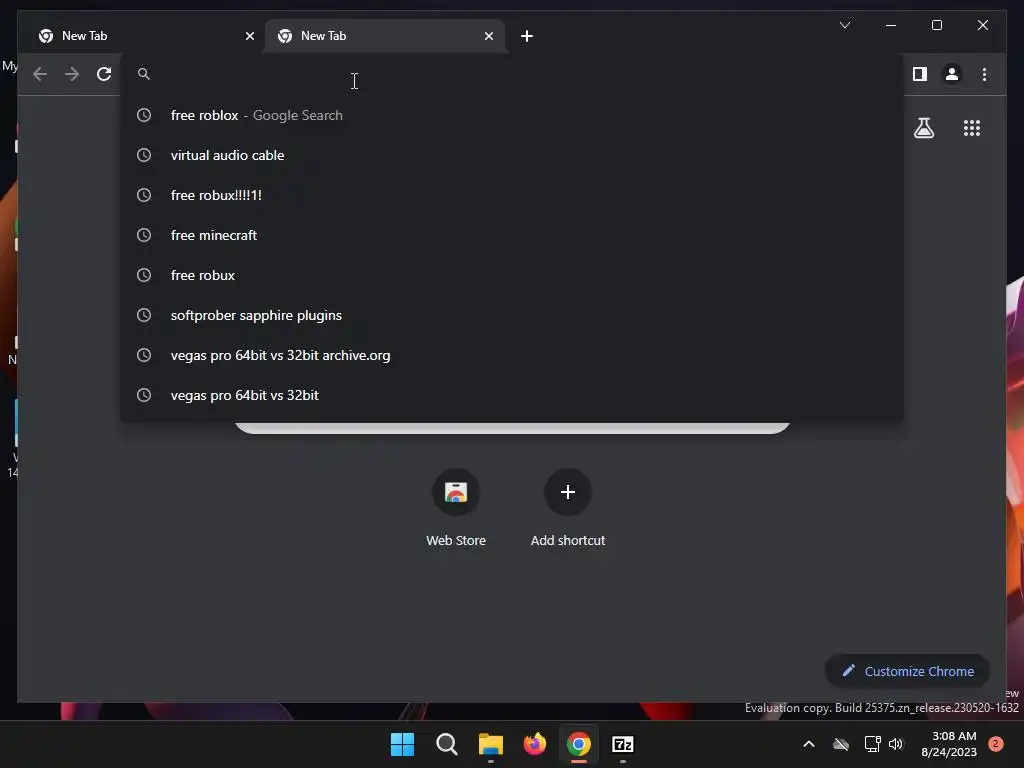The image size is (1024, 768).
Task: Click the Chrome Labs flask icon
Action: pos(923,128)
